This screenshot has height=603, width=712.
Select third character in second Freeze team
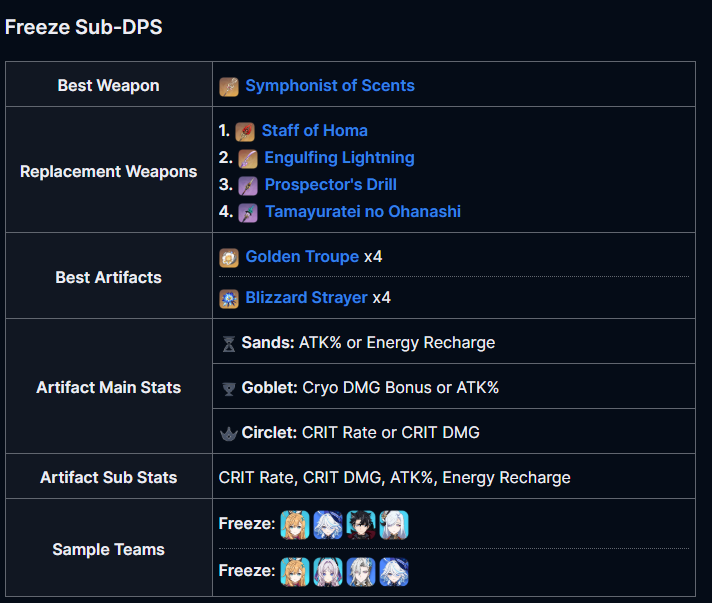pos(361,572)
